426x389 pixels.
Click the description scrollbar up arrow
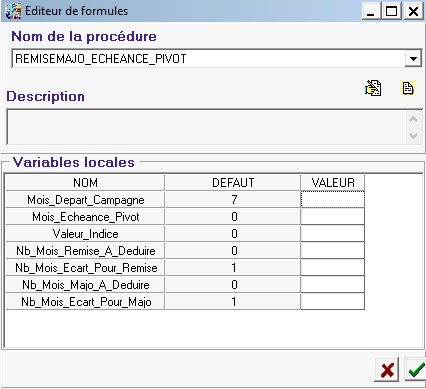pos(413,119)
